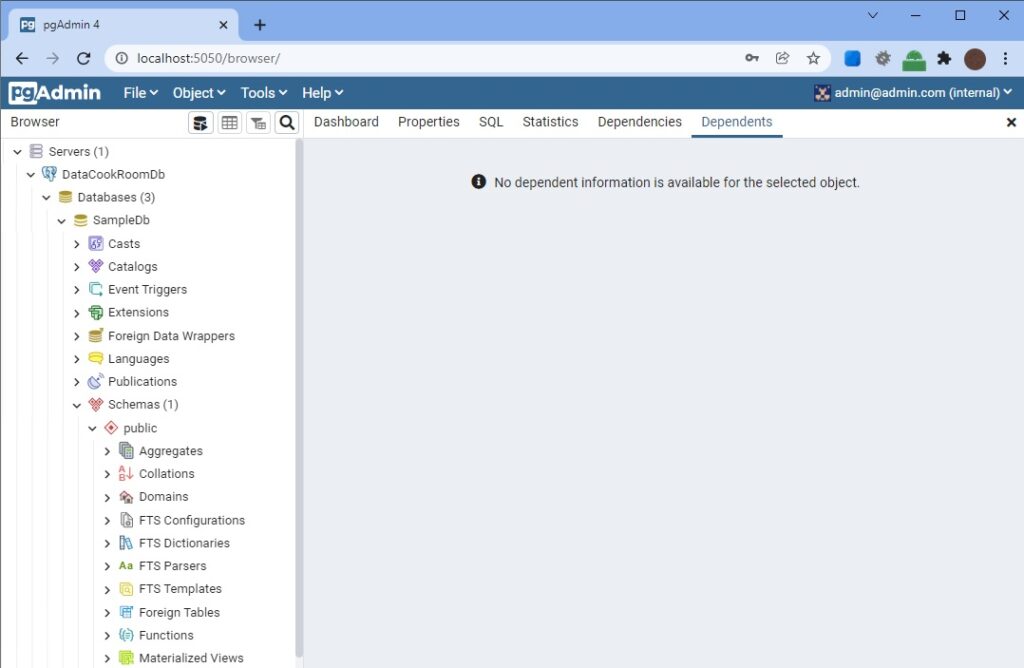
Task: Switch to the Statistics tab
Action: (550, 122)
